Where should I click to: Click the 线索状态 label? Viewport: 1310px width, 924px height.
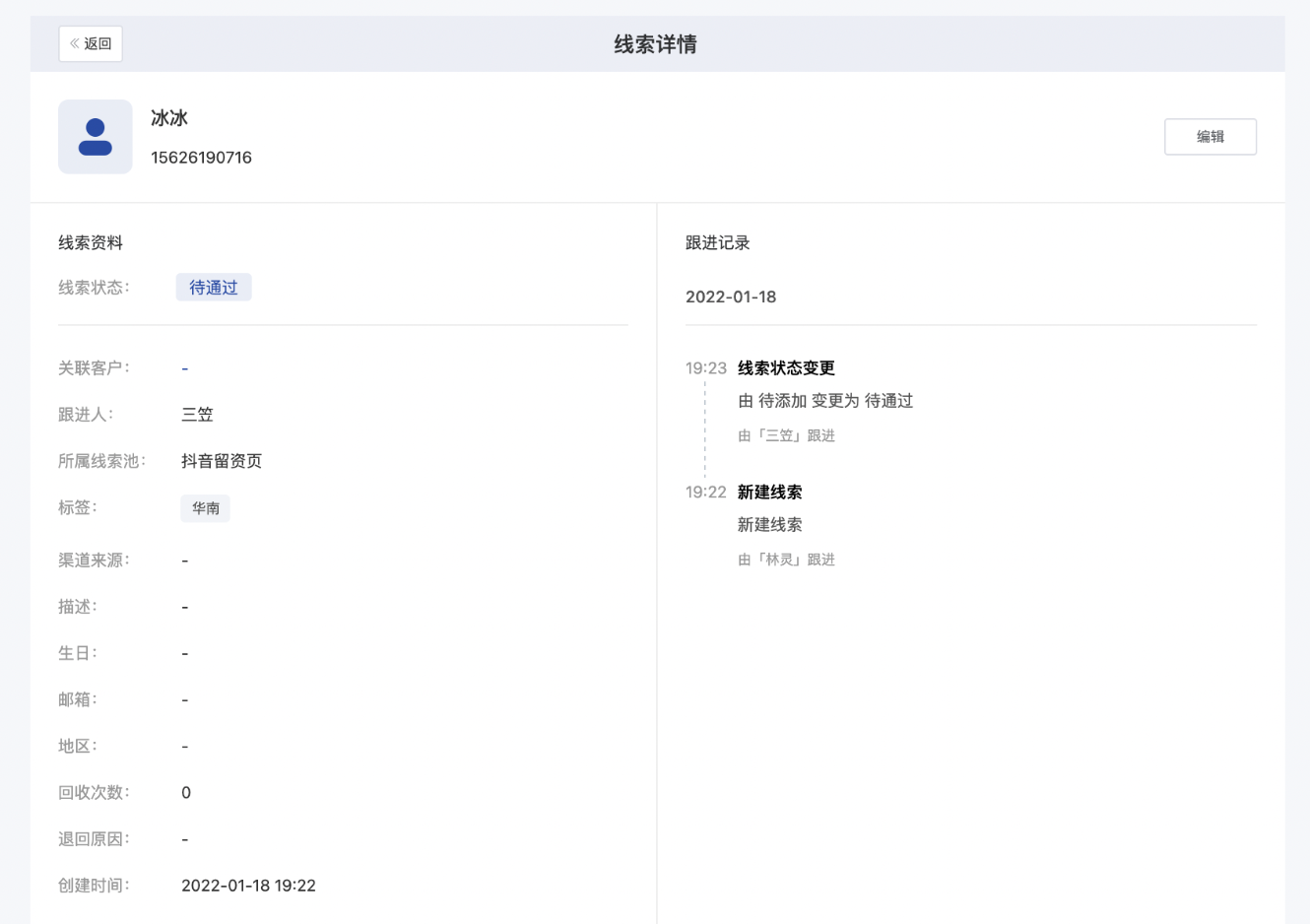[94, 288]
